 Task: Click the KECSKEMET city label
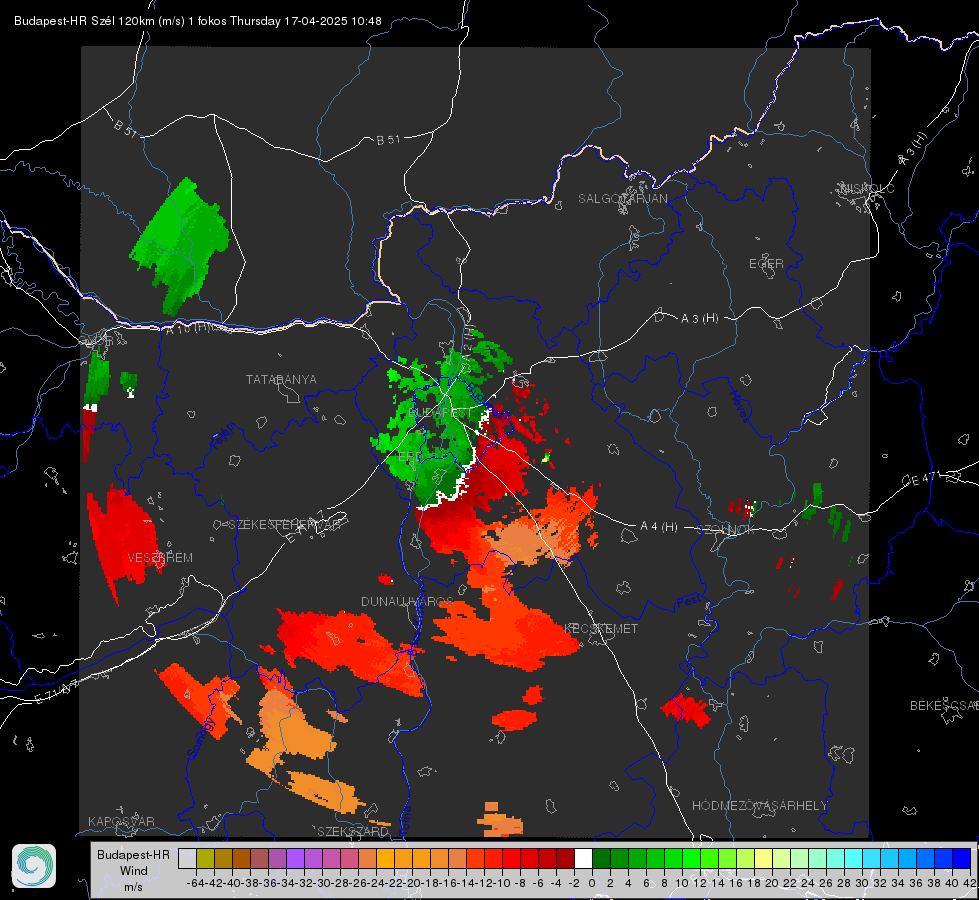[601, 629]
